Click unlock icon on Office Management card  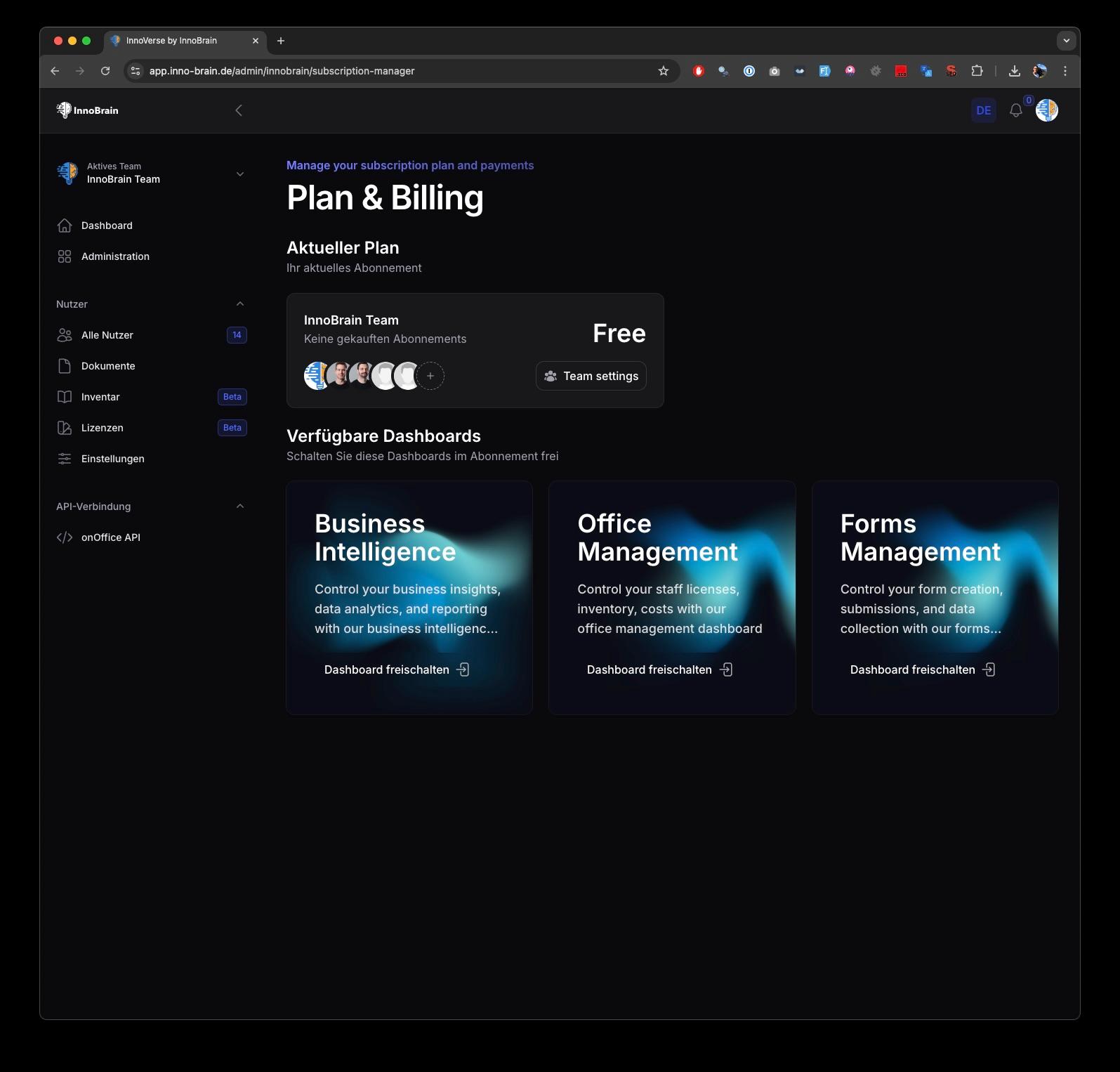pos(726,669)
